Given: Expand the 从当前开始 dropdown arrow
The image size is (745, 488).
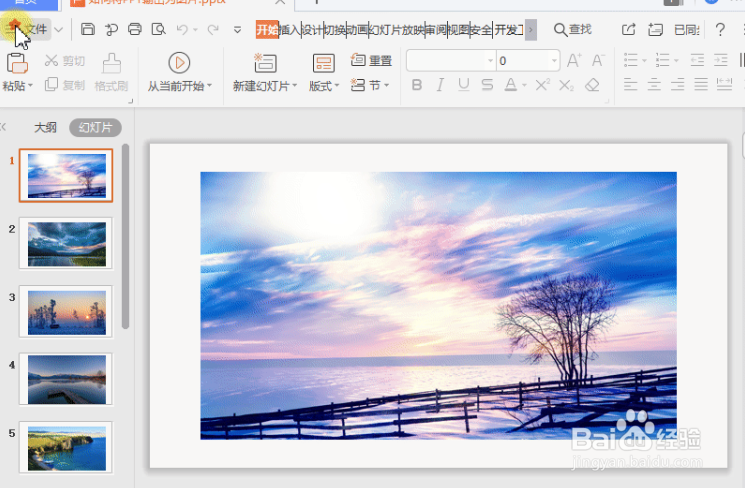Looking at the screenshot, I should pos(210,86).
